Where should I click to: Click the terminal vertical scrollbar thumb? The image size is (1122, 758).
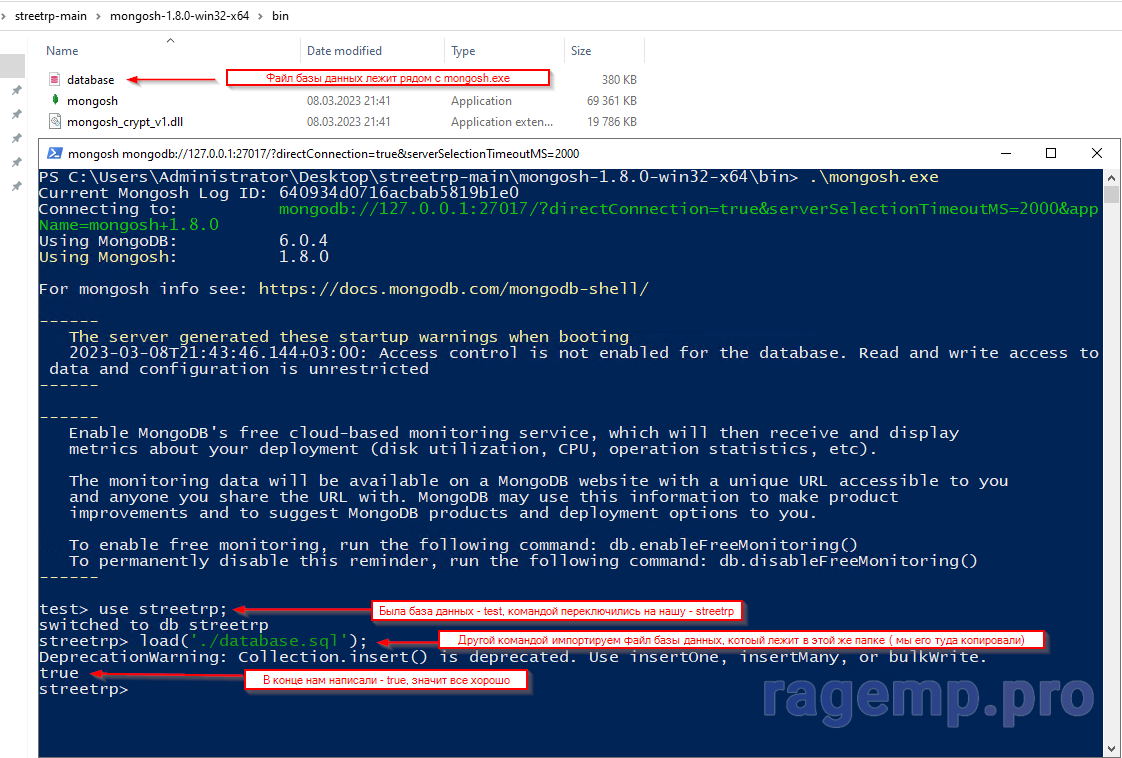point(1111,195)
